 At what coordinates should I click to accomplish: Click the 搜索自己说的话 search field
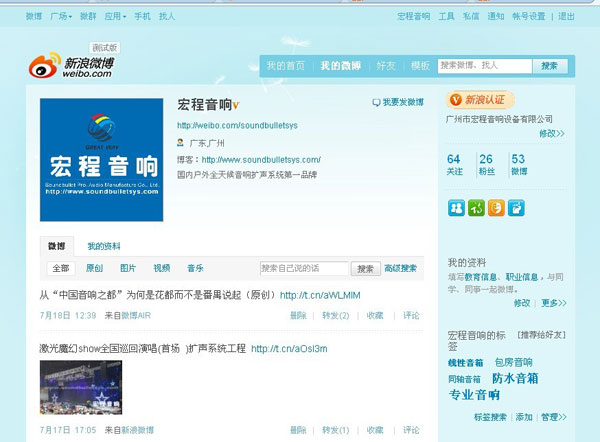pos(304,268)
